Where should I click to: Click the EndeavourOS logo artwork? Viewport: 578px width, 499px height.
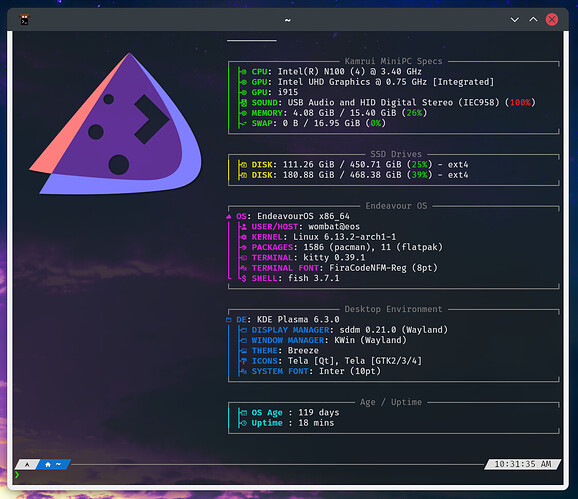click(x=115, y=123)
